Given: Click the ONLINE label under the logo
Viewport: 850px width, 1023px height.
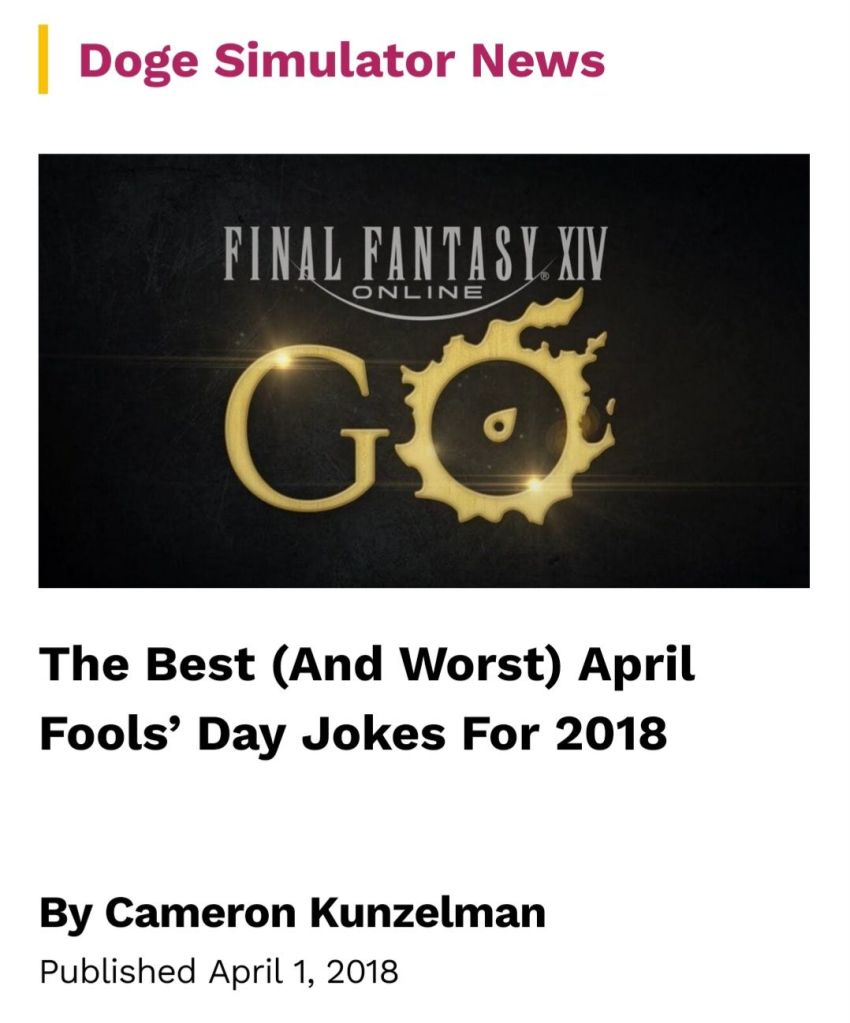Looking at the screenshot, I should (x=419, y=293).
